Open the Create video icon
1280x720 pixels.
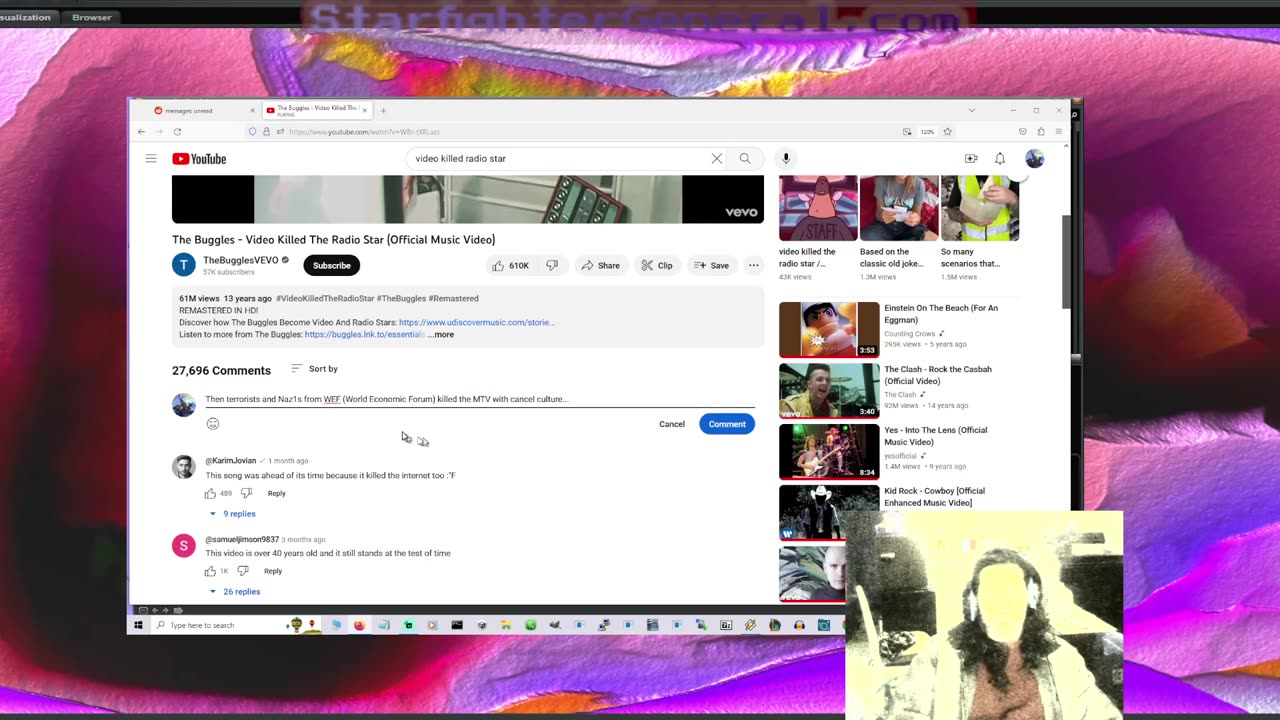(x=971, y=158)
